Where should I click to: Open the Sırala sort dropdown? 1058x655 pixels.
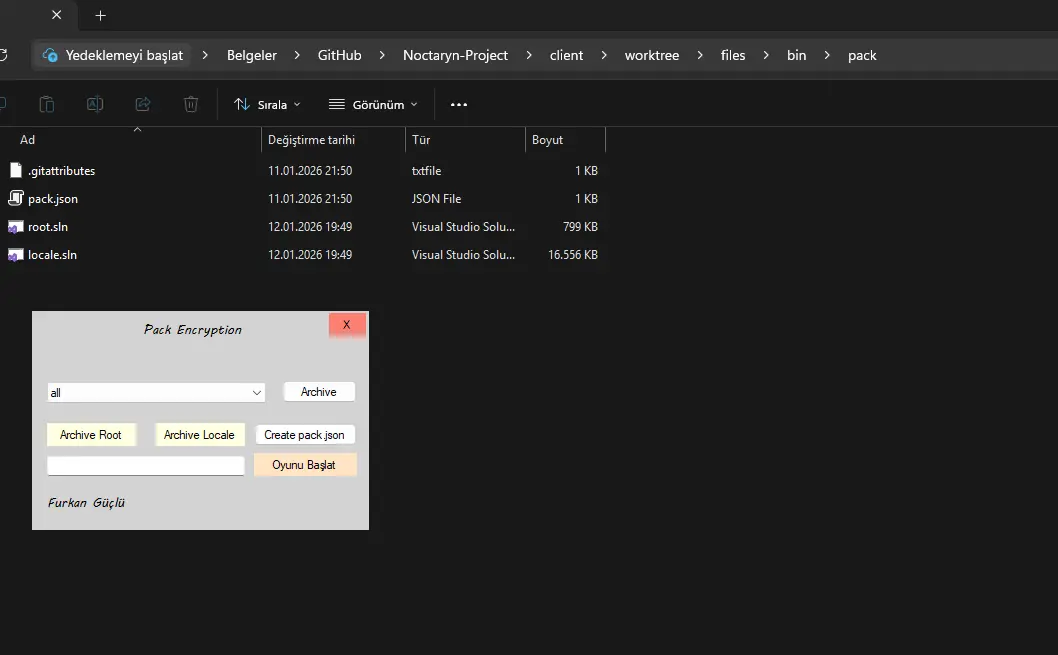[267, 104]
